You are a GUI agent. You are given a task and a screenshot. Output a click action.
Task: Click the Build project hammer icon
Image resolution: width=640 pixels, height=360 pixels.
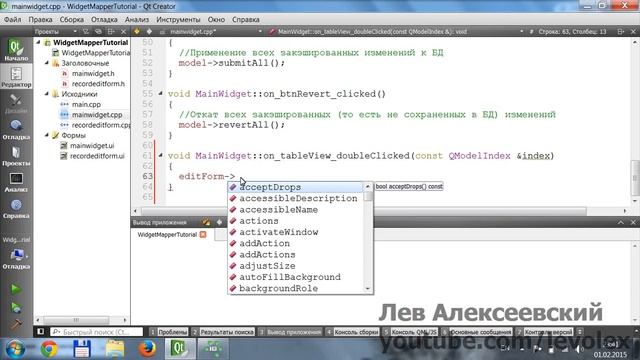[16, 324]
